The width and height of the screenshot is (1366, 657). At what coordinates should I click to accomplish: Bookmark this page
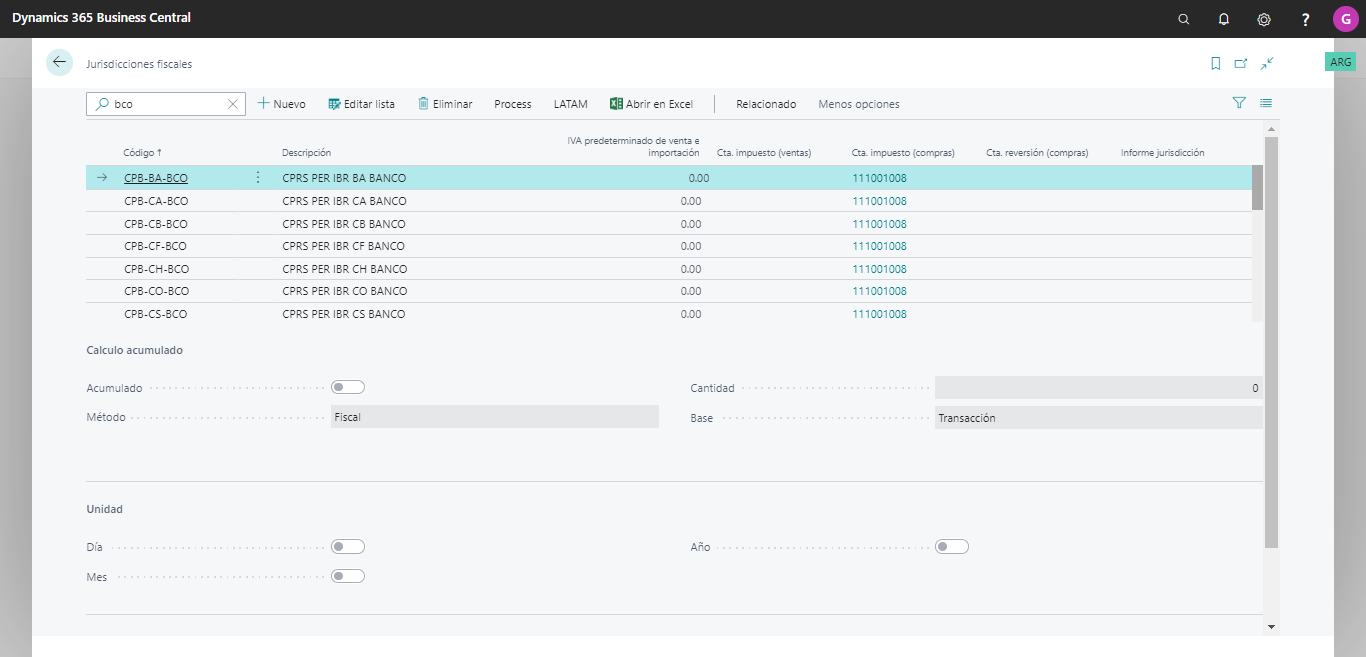point(1216,63)
